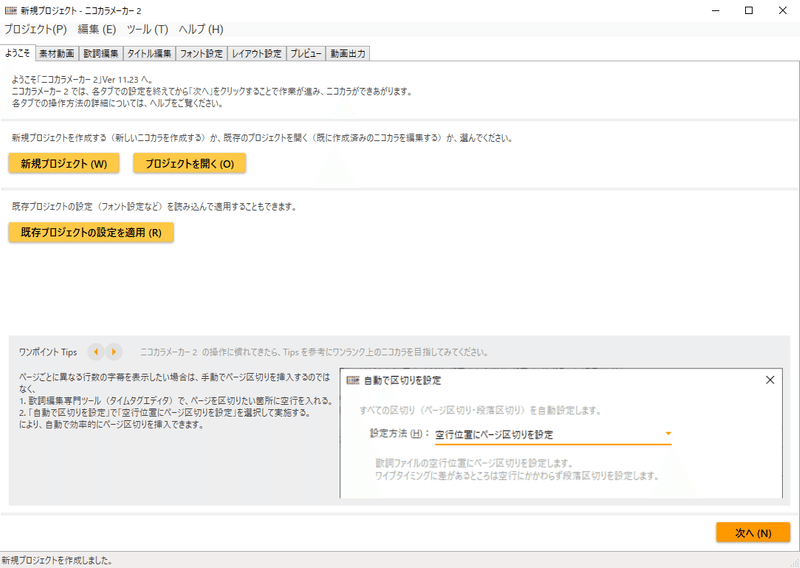The width and height of the screenshot is (800, 568).
Task: Click the 次へ (N) button
Action: tap(753, 532)
